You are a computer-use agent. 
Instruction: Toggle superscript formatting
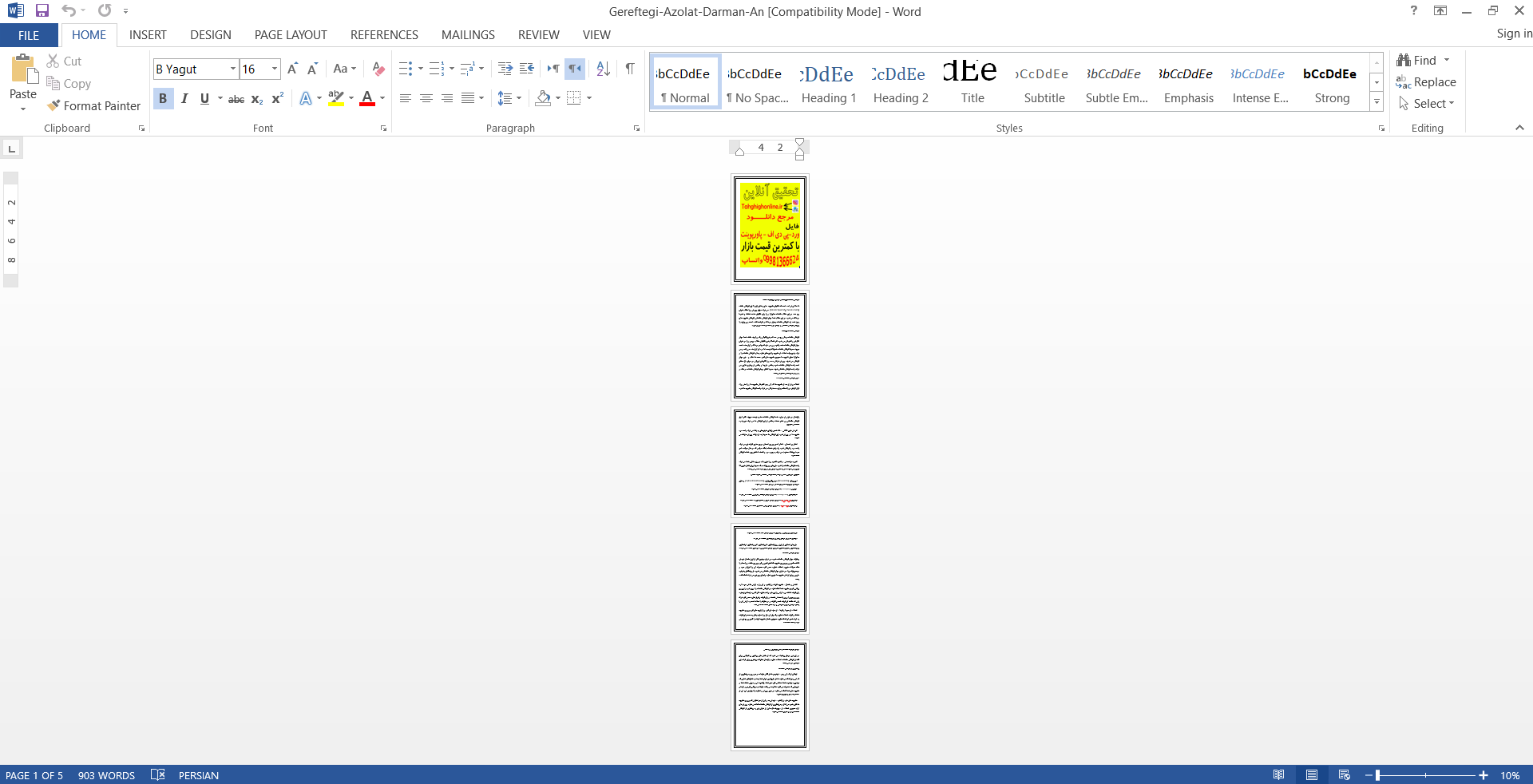(277, 98)
